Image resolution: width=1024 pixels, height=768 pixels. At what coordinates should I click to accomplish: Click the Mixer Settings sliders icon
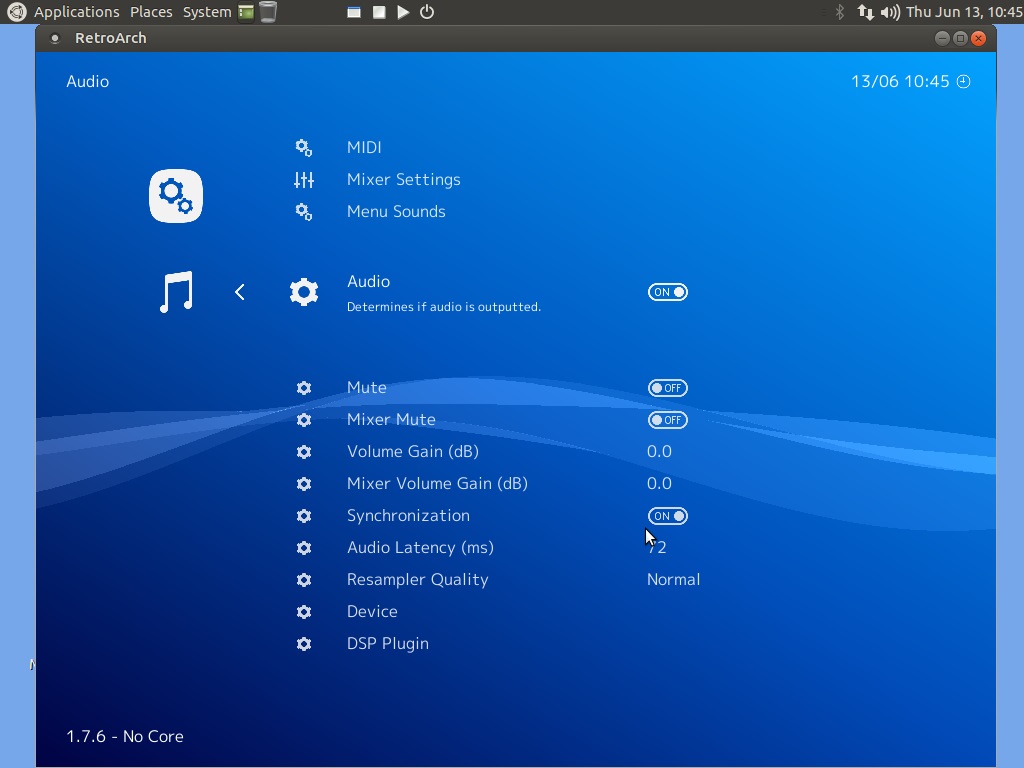click(x=304, y=180)
